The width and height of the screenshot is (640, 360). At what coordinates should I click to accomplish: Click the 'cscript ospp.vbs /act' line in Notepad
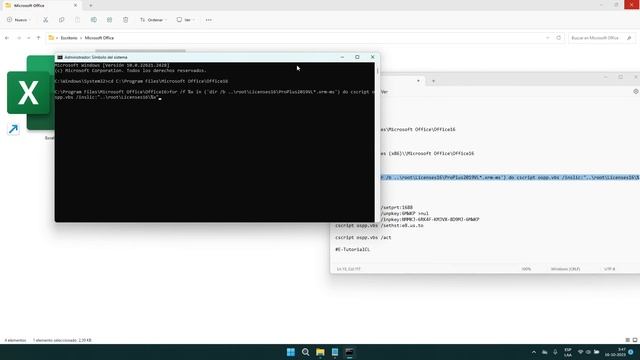[x=363, y=238]
